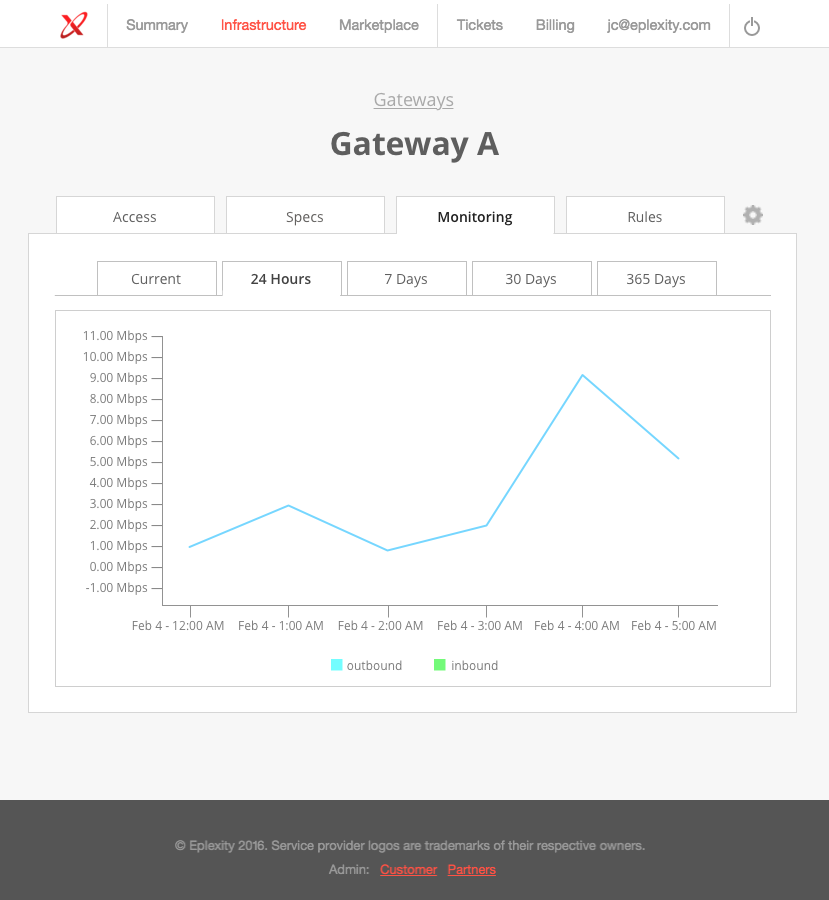Click the Gateway A heading
829x900 pixels.
coord(414,143)
